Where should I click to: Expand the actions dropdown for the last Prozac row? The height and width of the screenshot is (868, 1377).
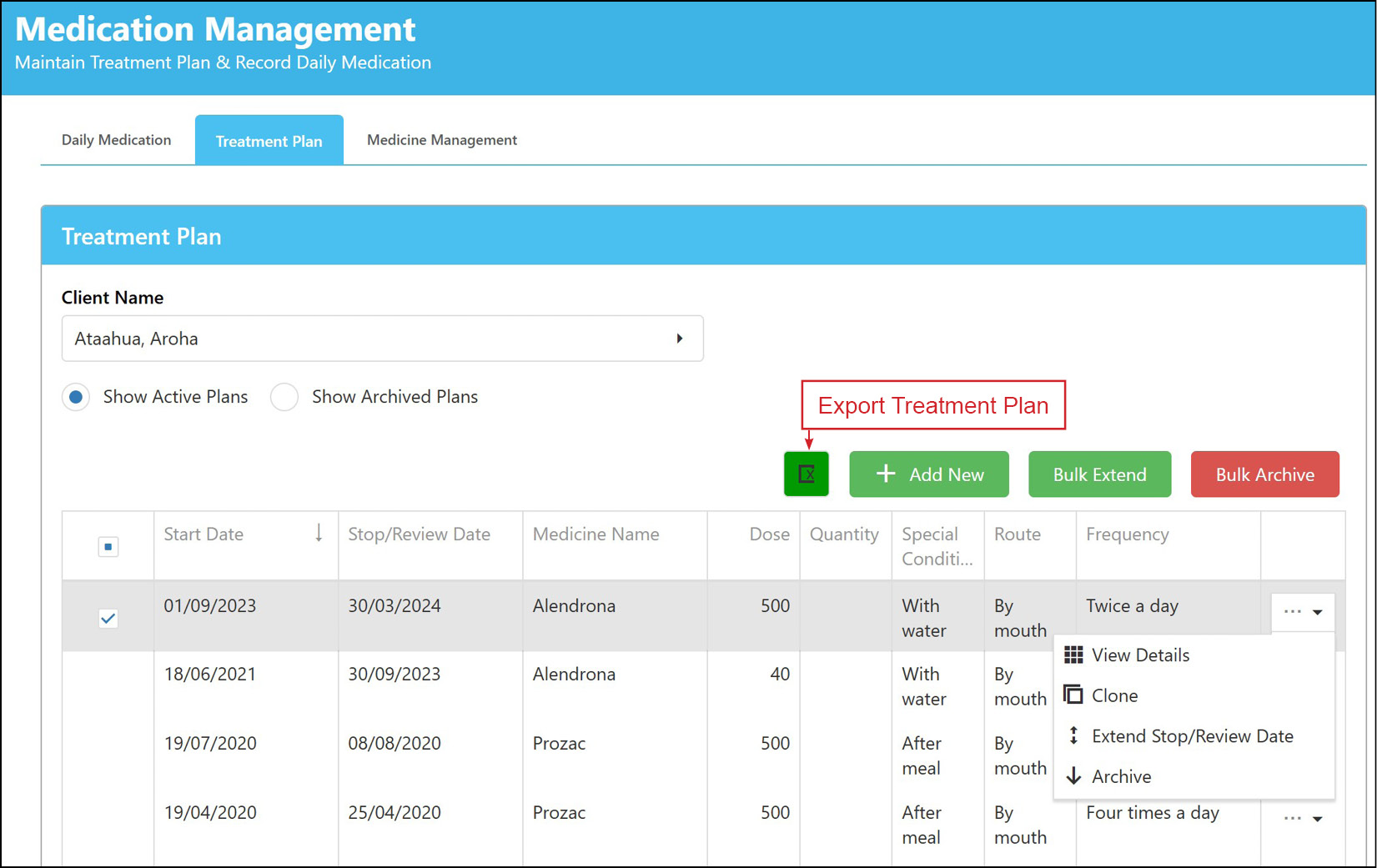pos(1304,819)
